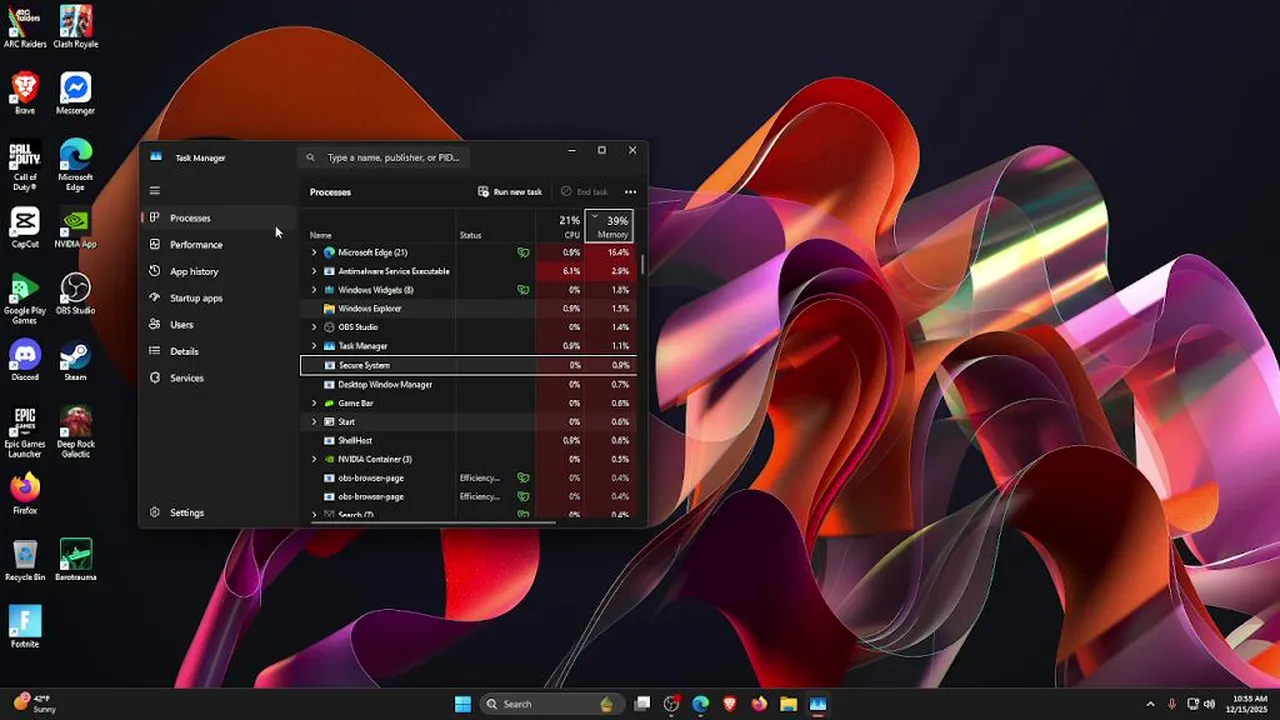Open Task Manager Settings
Image resolution: width=1280 pixels, height=720 pixels.
217,512
